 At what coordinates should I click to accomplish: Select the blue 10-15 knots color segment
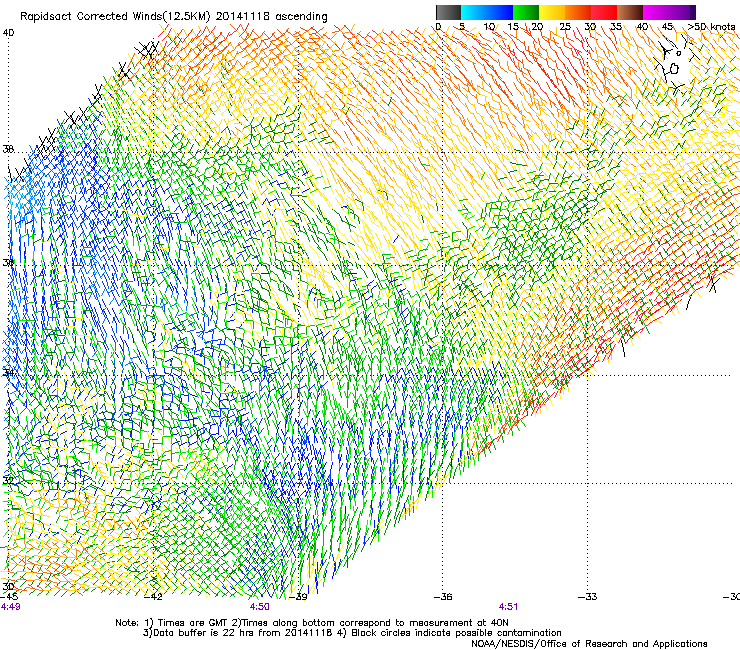point(499,12)
